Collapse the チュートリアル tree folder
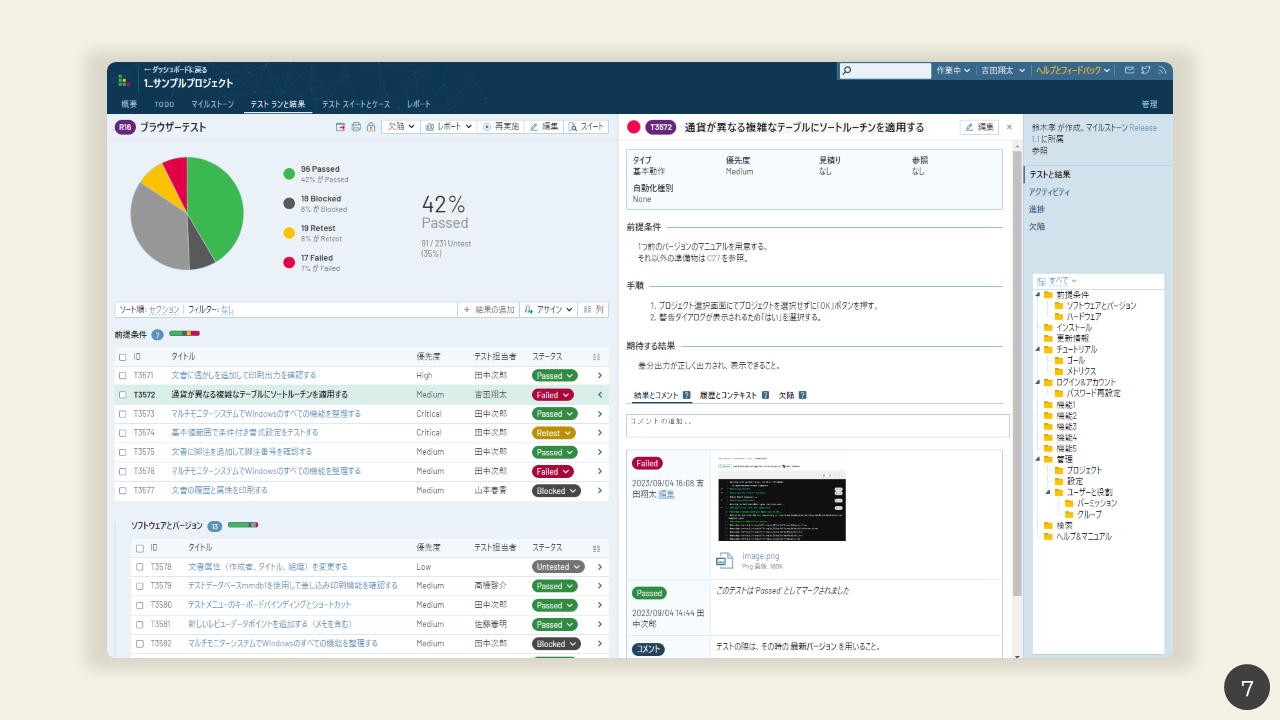This screenshot has height=720, width=1280. (x=1037, y=350)
